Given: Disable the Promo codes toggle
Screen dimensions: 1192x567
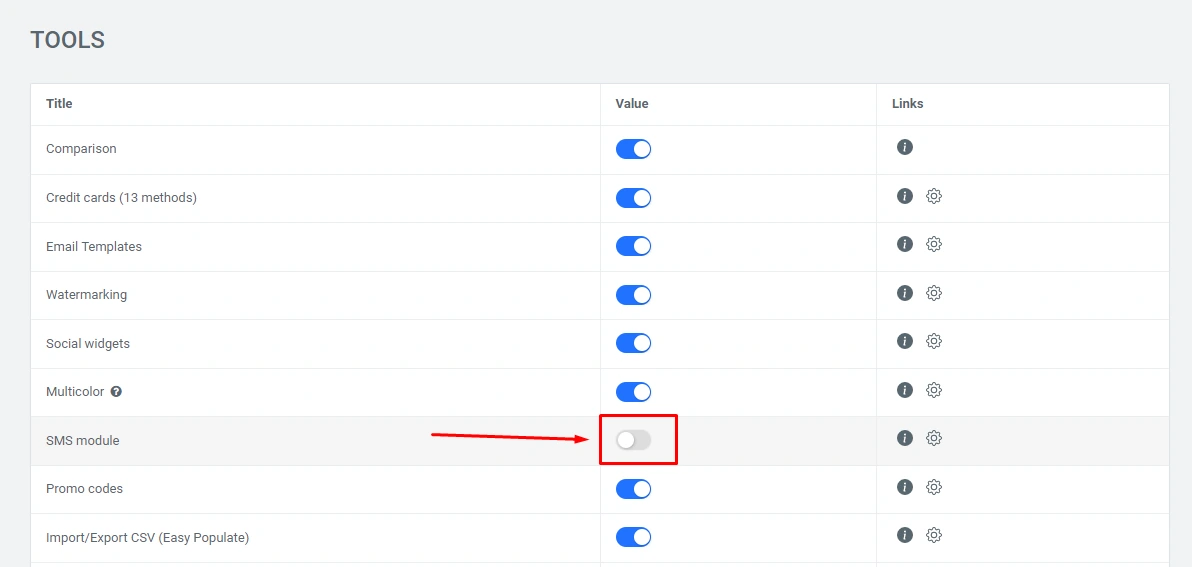Looking at the screenshot, I should pos(633,489).
